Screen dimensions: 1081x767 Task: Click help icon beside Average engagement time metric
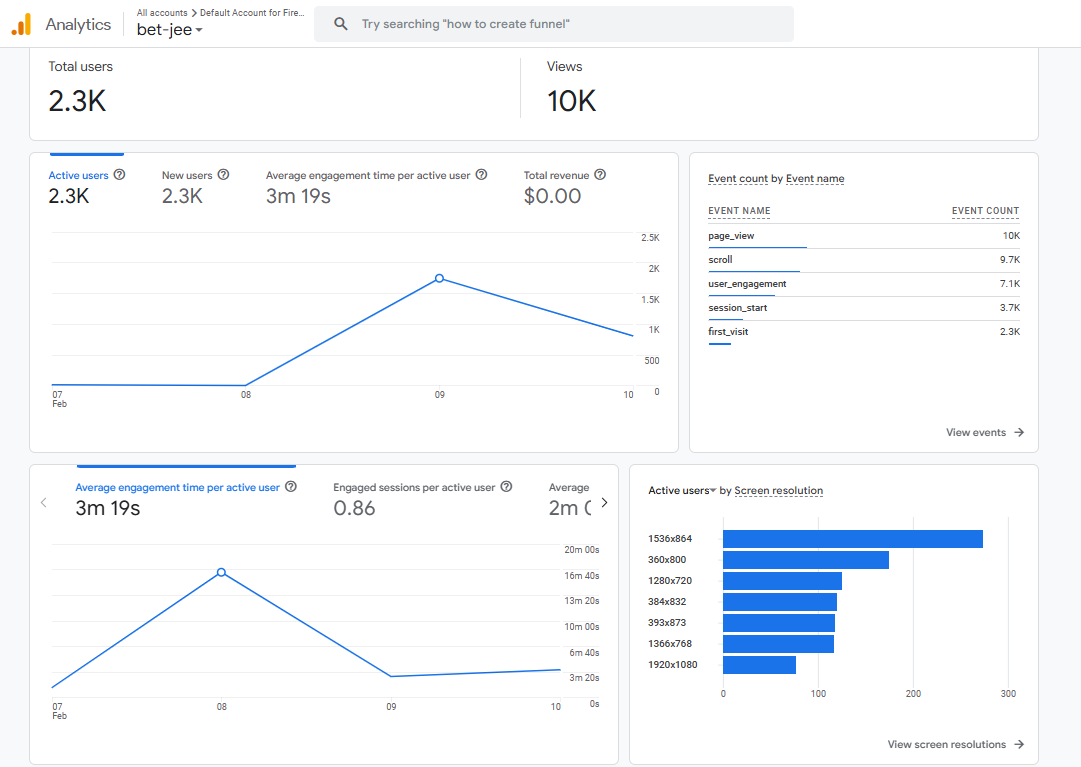[x=290, y=486]
